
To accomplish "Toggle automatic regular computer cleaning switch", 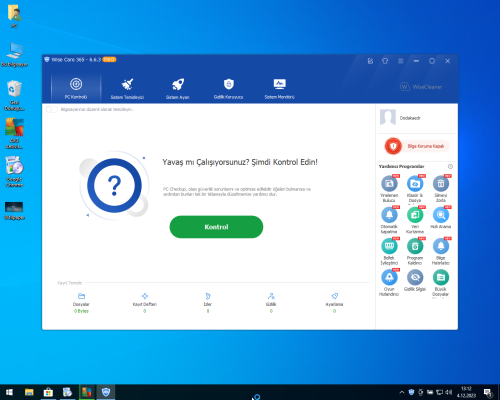I will click(x=51, y=109).
